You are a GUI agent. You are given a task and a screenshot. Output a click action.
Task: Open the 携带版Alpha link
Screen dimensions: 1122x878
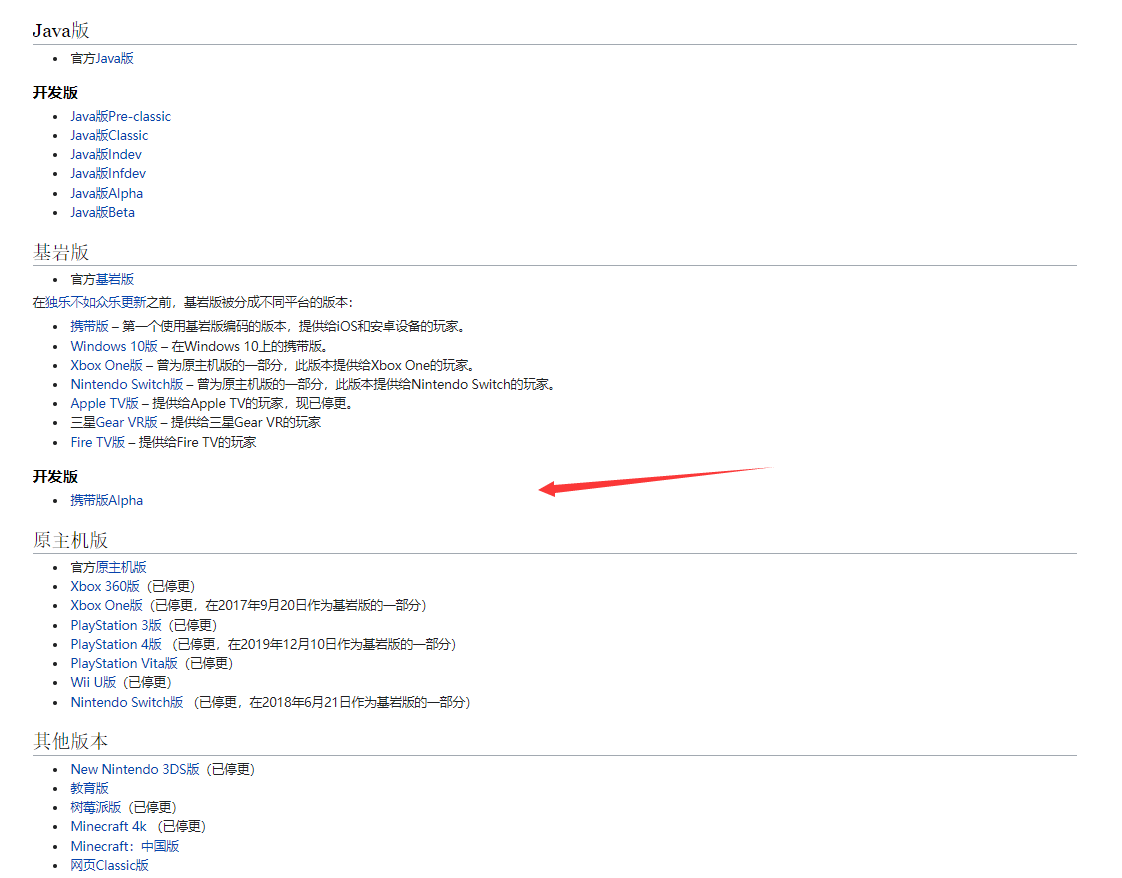coord(106,500)
